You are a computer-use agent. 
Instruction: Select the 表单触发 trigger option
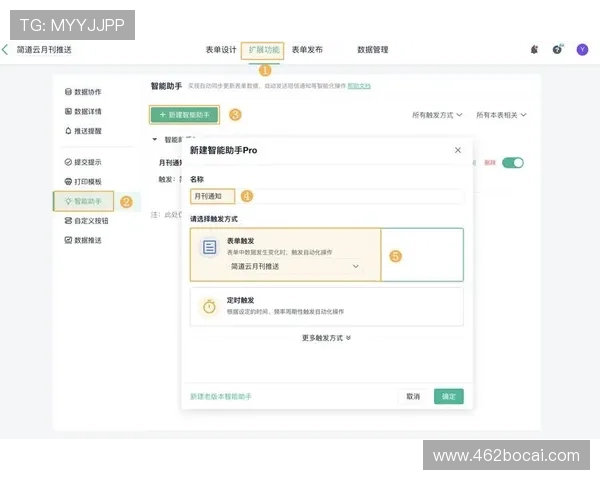click(x=327, y=255)
